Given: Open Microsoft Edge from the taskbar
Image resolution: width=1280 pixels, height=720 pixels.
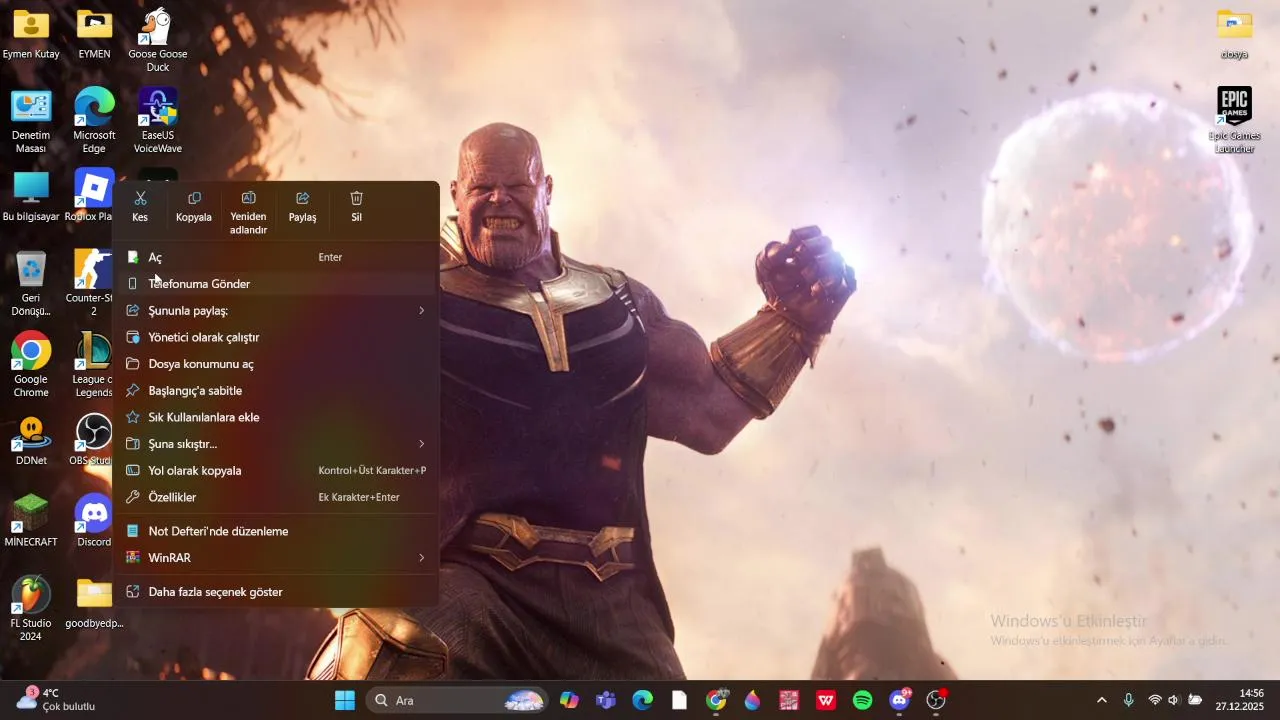Looking at the screenshot, I should pyautogui.click(x=642, y=700).
